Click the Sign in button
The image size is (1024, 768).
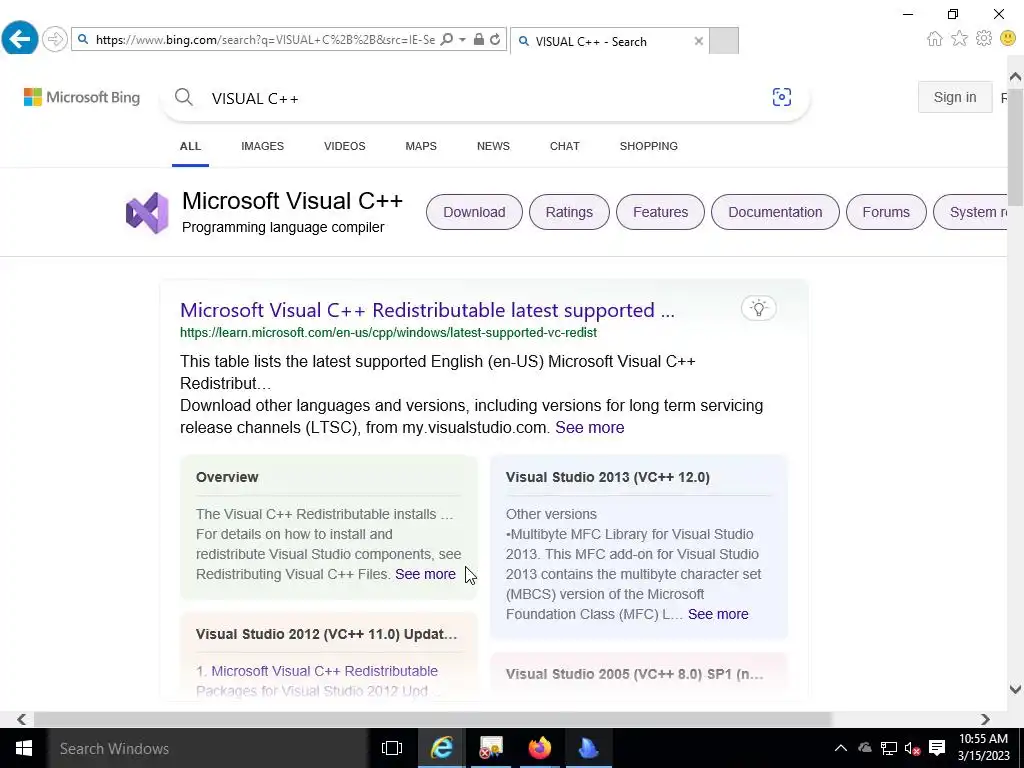tap(955, 97)
